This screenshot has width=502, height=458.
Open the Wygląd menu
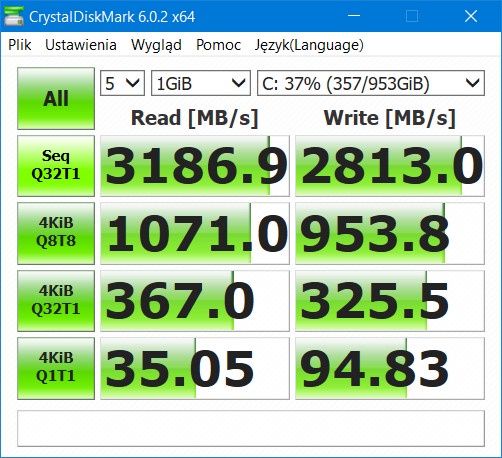click(x=156, y=45)
